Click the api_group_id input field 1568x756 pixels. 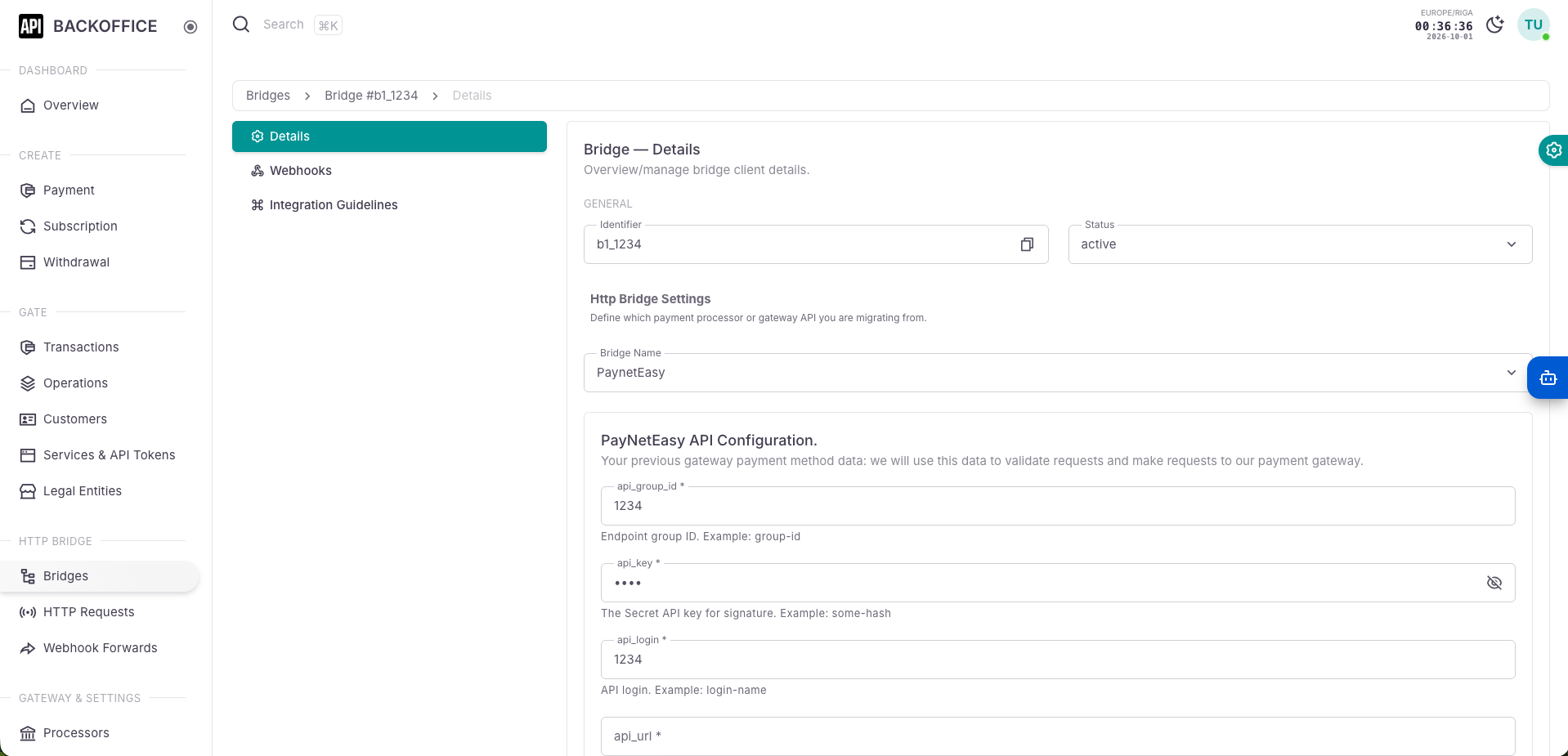1058,506
